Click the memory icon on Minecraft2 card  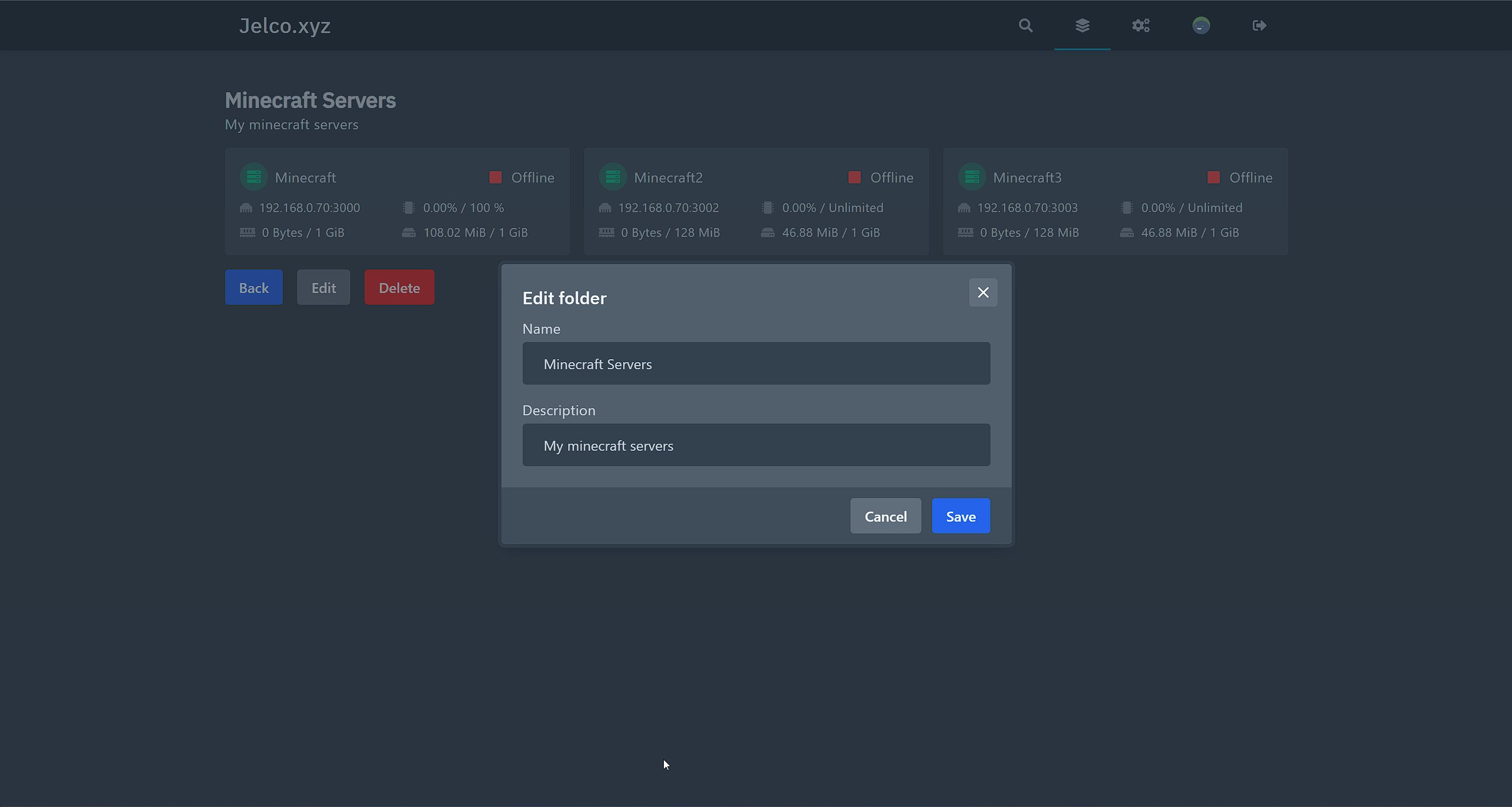coord(607,232)
